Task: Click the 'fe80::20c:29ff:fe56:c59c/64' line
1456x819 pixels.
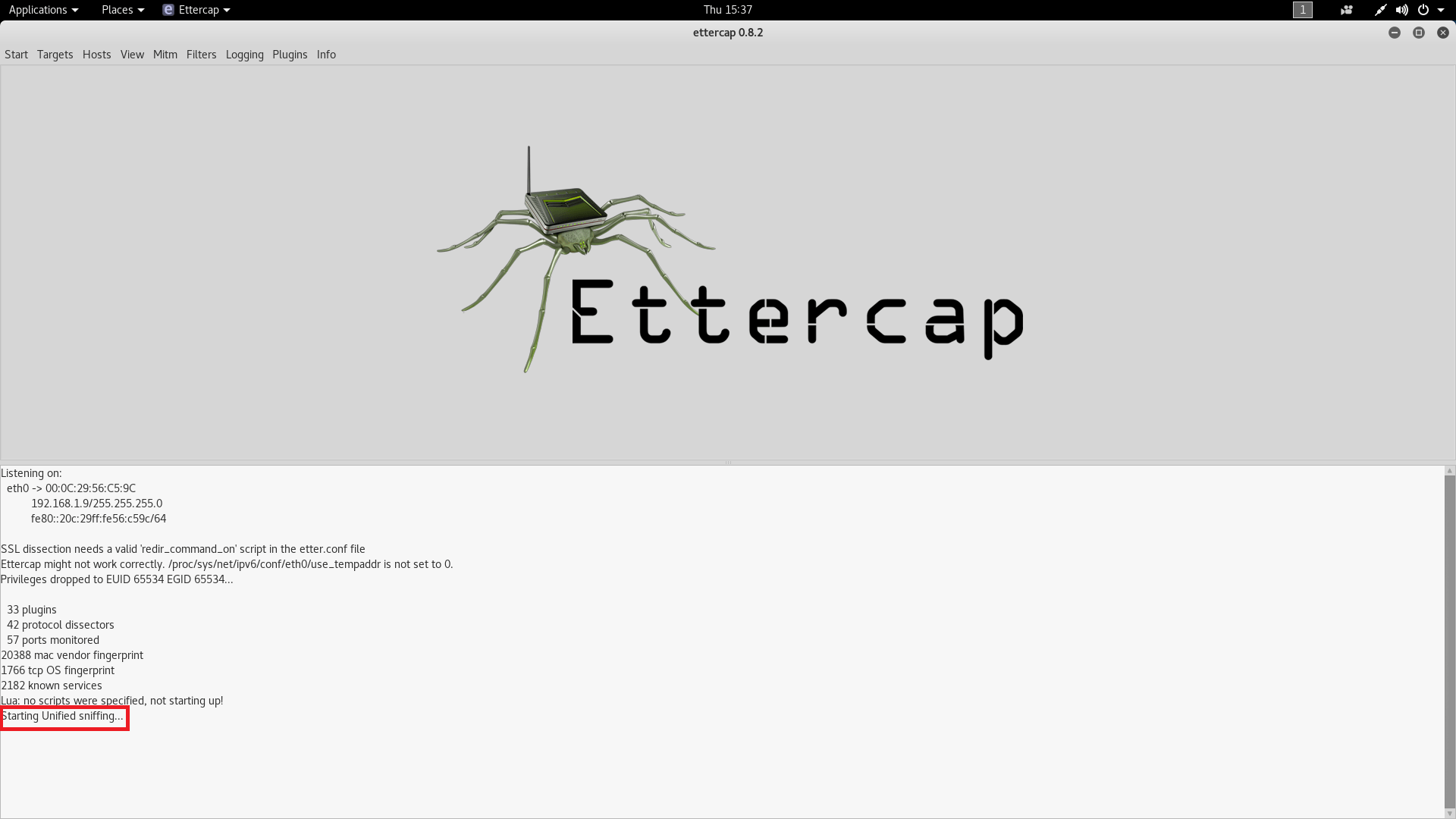Action: [99, 519]
